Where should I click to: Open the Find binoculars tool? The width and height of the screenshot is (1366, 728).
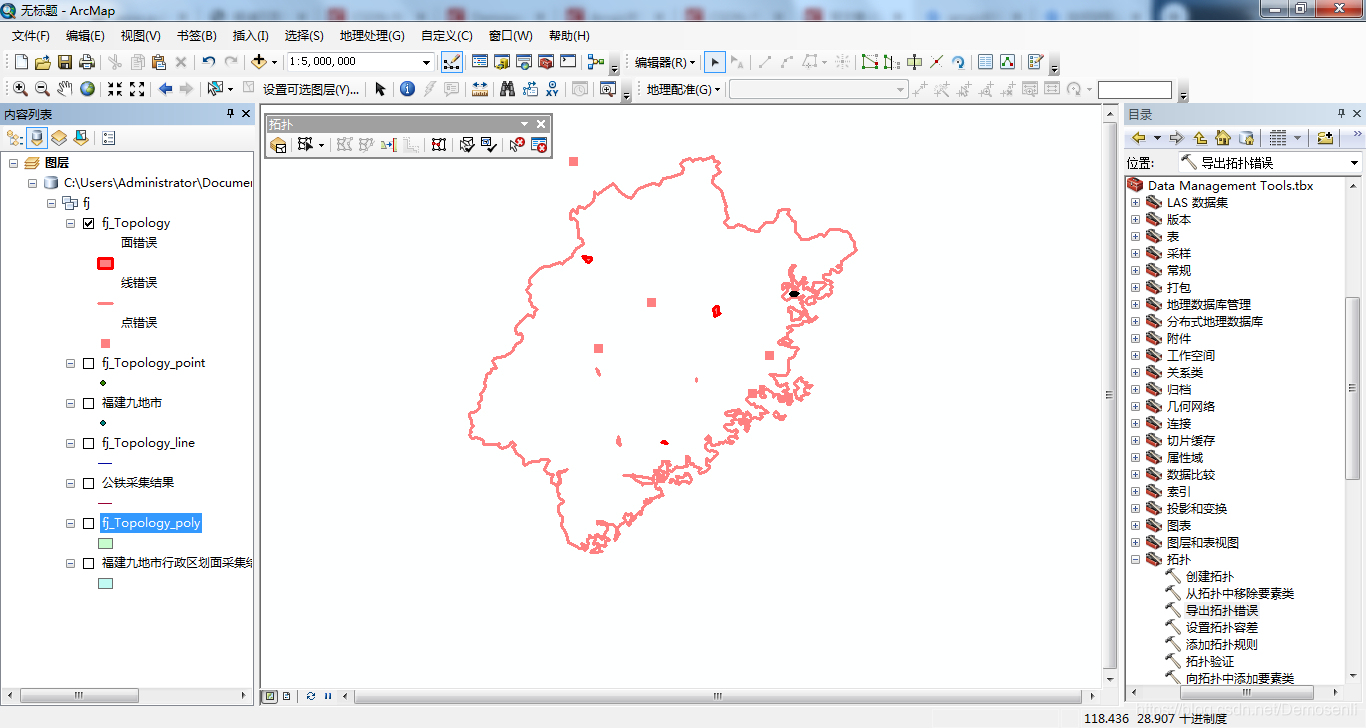[507, 89]
